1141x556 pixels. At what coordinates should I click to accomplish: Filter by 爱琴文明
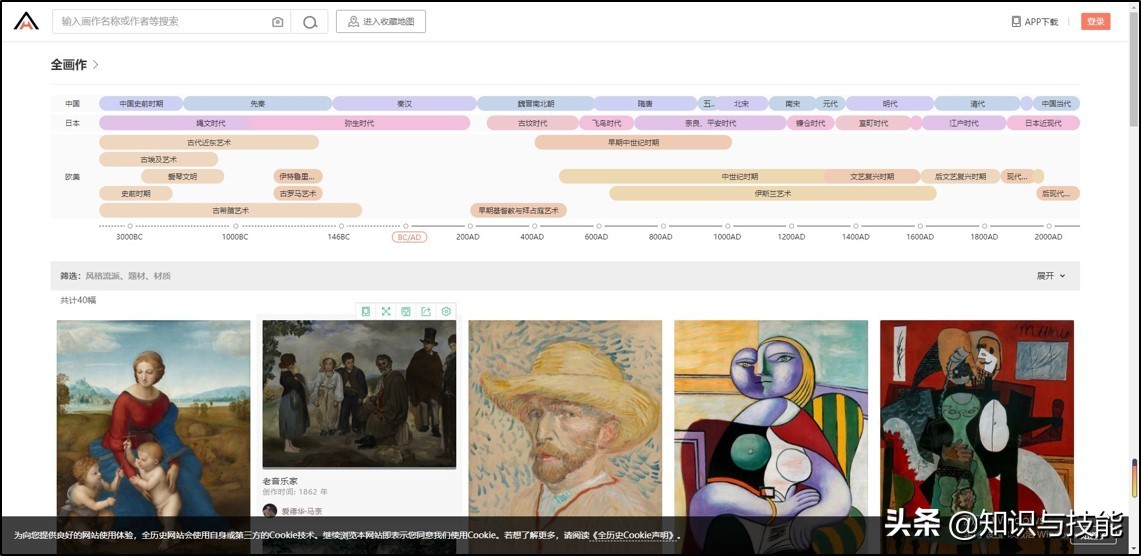(183, 177)
